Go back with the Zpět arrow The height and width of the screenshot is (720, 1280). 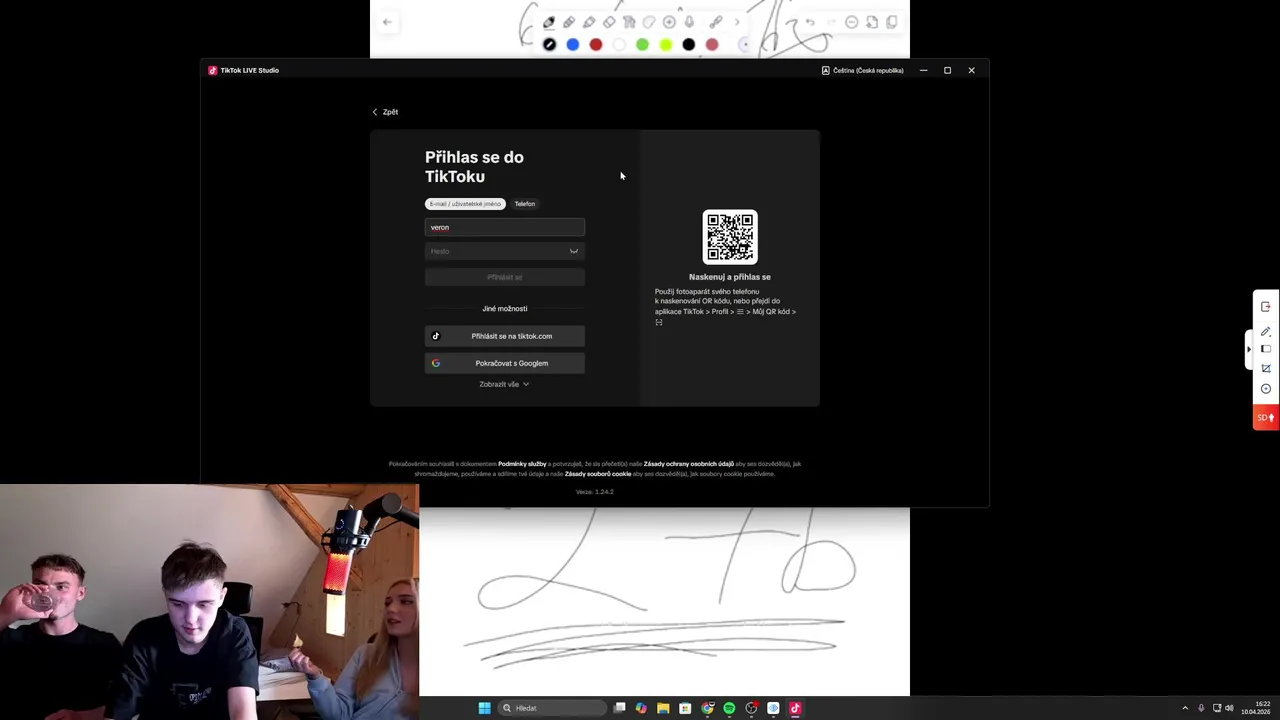(385, 112)
